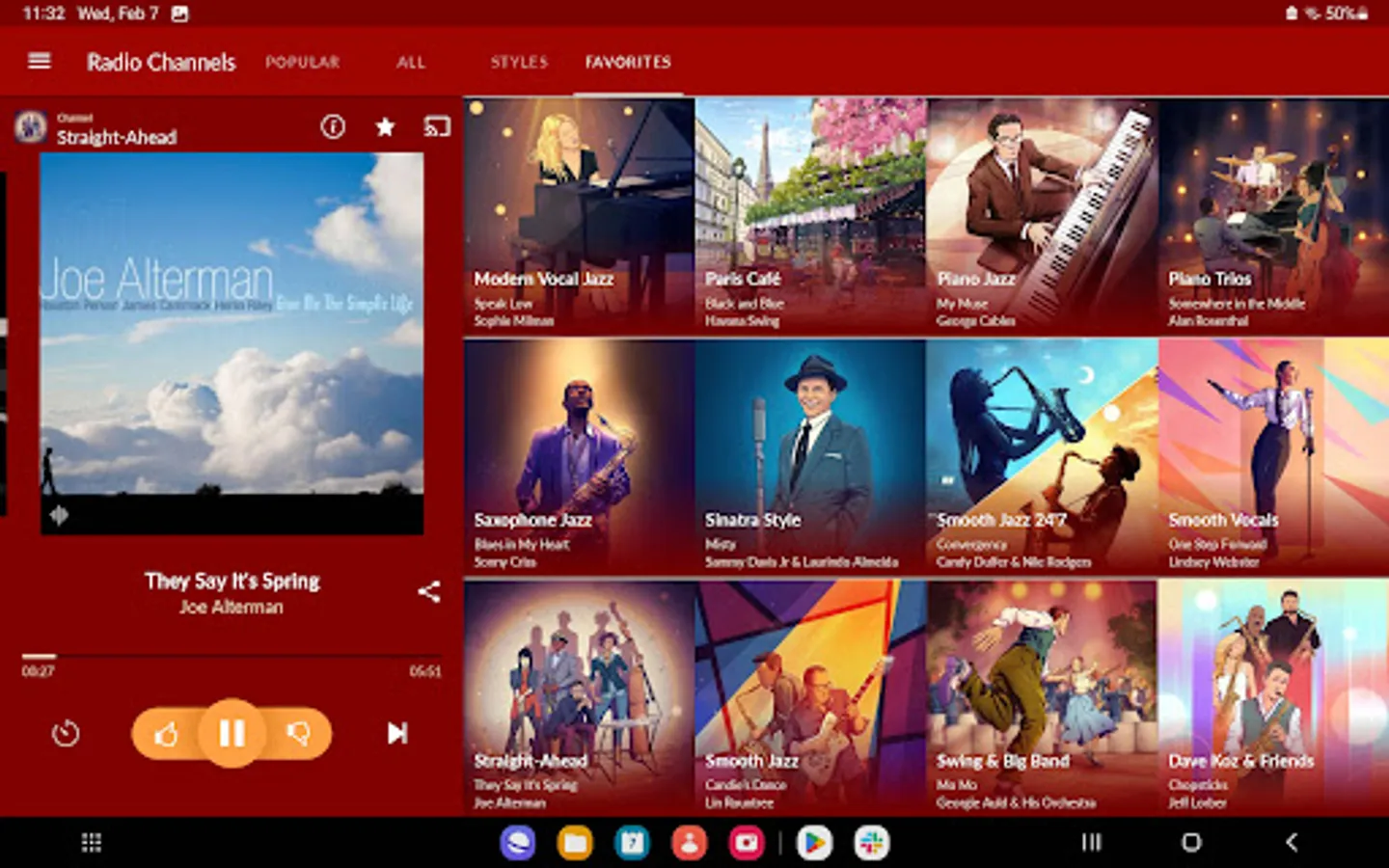Image resolution: width=1389 pixels, height=868 pixels.
Task: Open the Paris Café channel tile
Action: (x=810, y=216)
